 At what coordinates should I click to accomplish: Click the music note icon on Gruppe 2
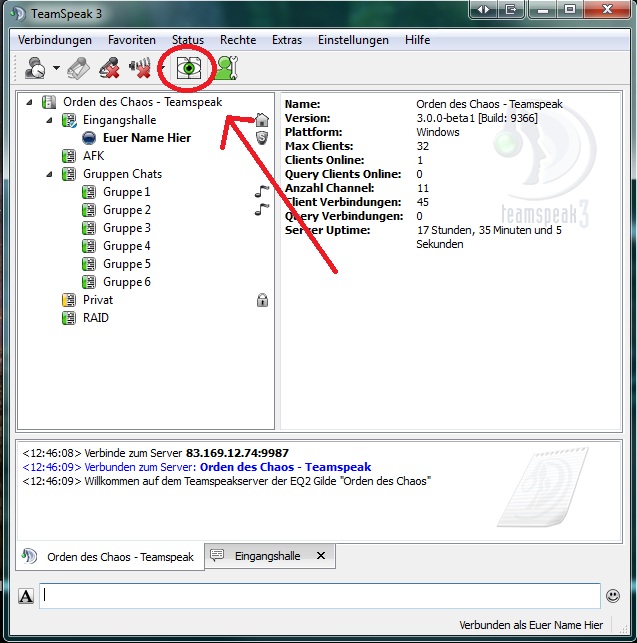click(x=262, y=210)
